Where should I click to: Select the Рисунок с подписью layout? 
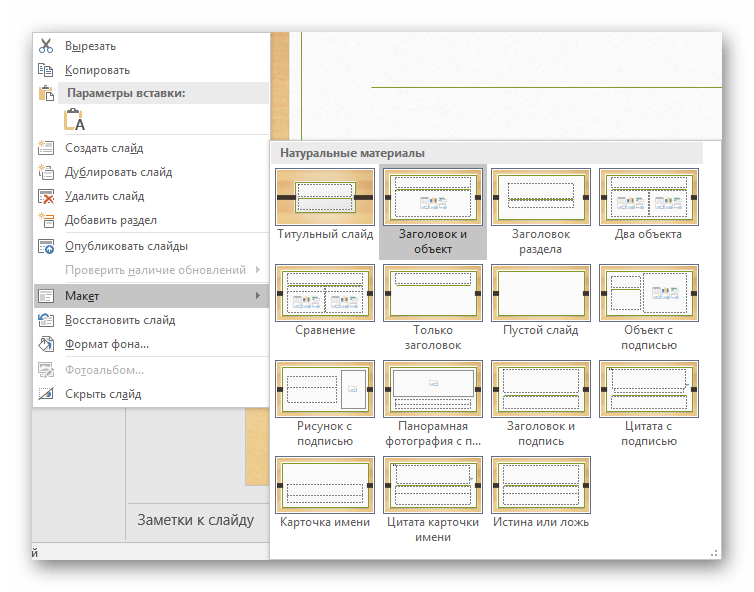324,389
